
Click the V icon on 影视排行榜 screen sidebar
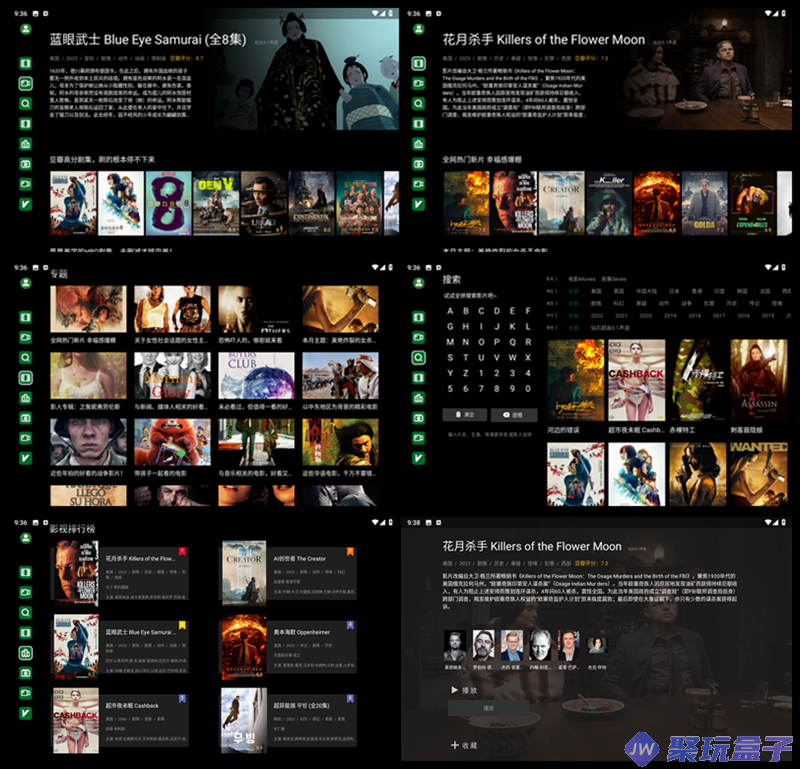(x=26, y=713)
